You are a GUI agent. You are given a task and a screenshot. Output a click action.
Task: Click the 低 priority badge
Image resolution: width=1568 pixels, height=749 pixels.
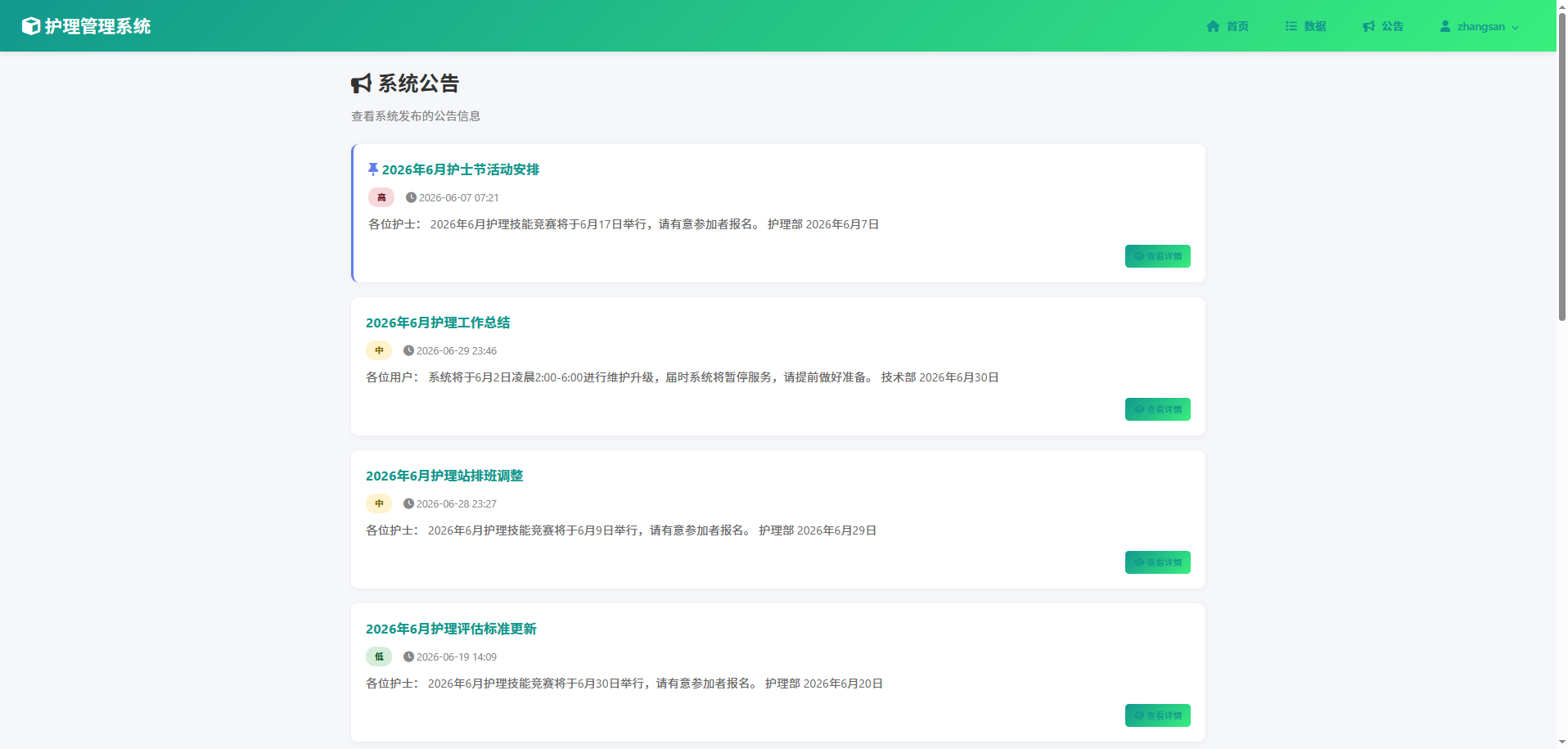(x=379, y=657)
